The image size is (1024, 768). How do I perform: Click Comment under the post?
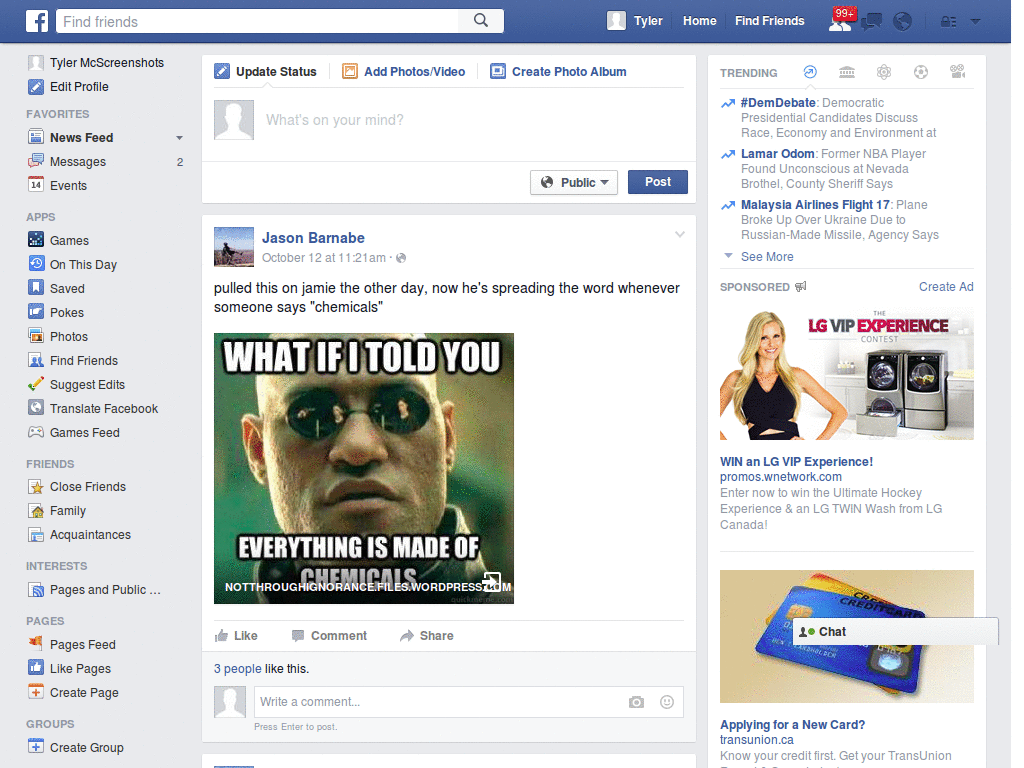point(330,635)
